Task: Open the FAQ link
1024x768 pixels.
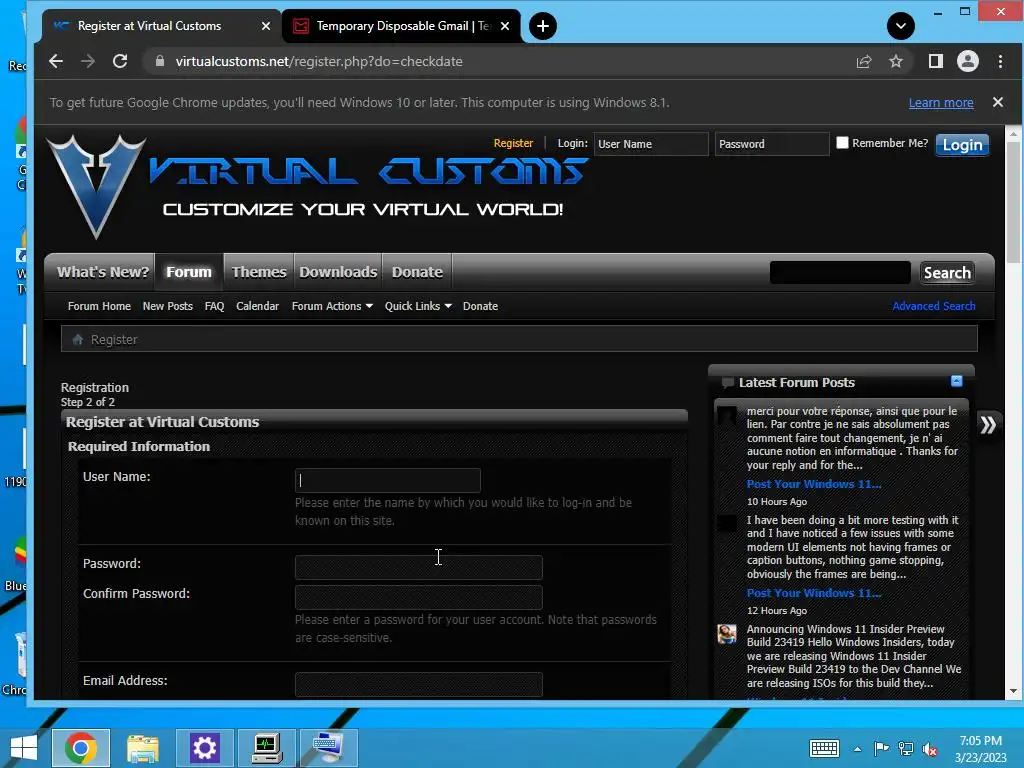Action: click(214, 306)
